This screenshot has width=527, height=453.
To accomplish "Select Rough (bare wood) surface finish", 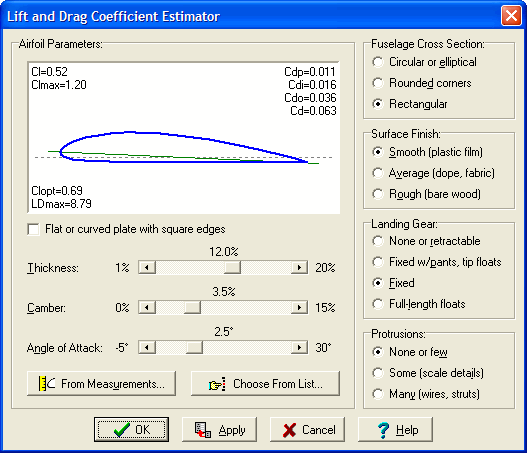I will (x=378, y=194).
